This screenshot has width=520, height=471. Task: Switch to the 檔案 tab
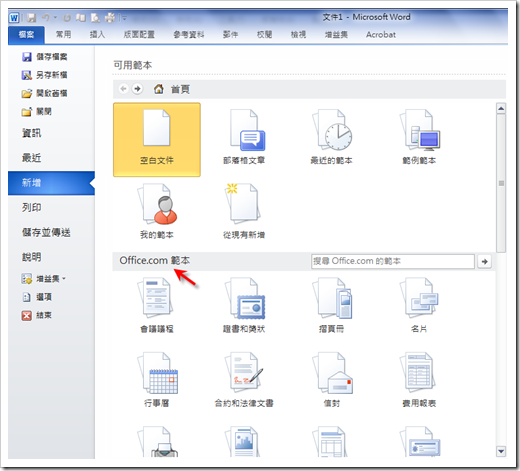coord(26,35)
